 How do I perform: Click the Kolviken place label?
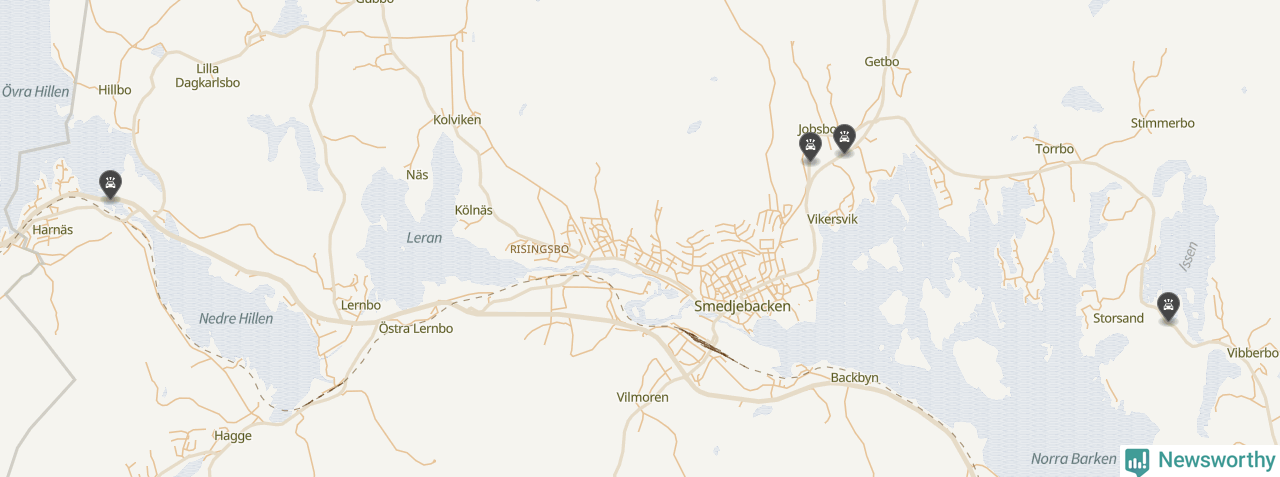coord(457,120)
